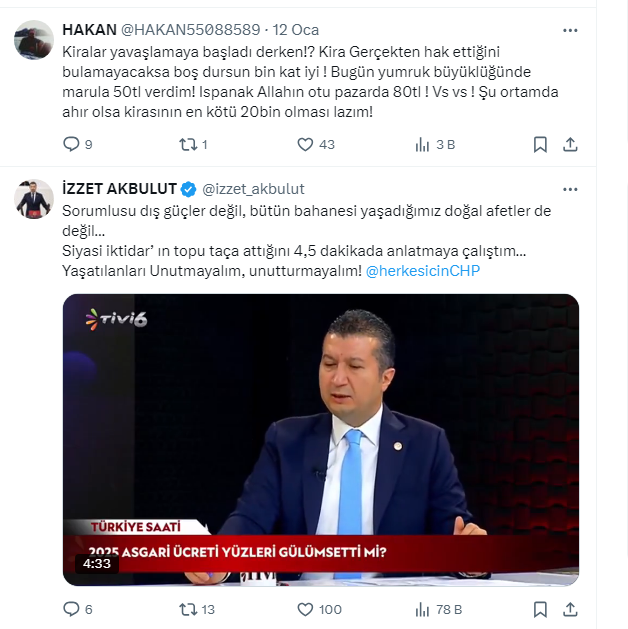Open the @izzet_akbulut handle link
The height and width of the screenshot is (629, 628).
tap(253, 189)
